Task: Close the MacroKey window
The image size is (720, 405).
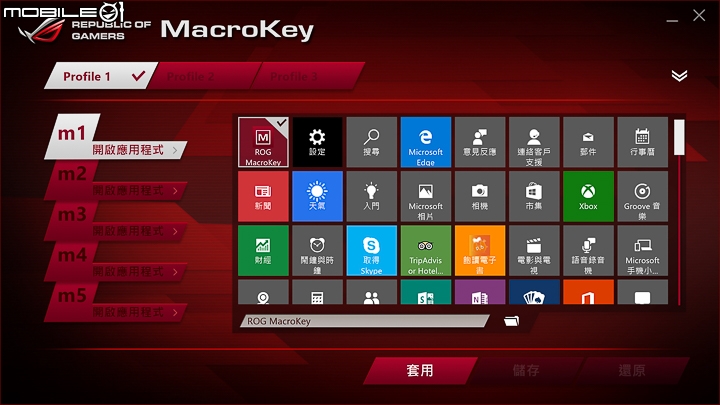Action: click(699, 15)
